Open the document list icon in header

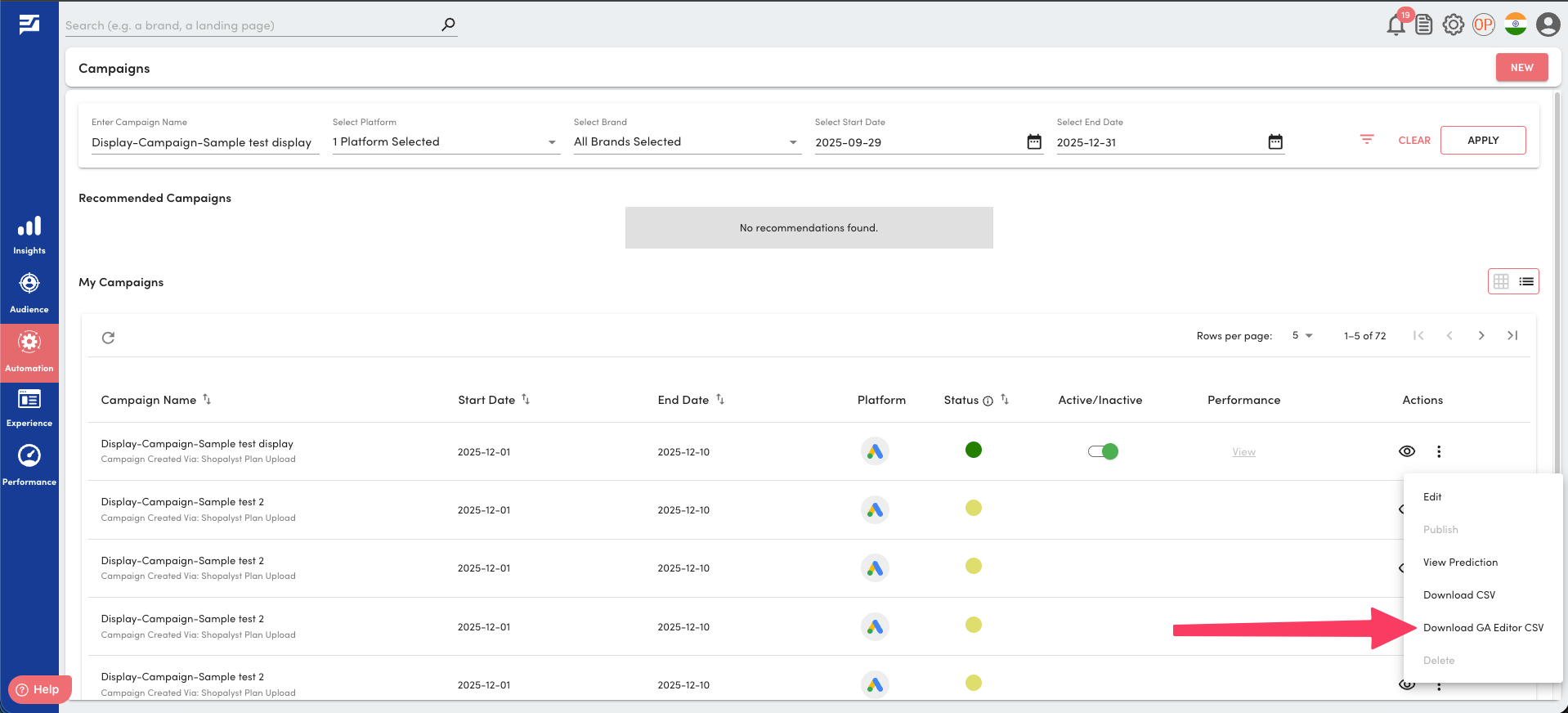click(x=1424, y=25)
